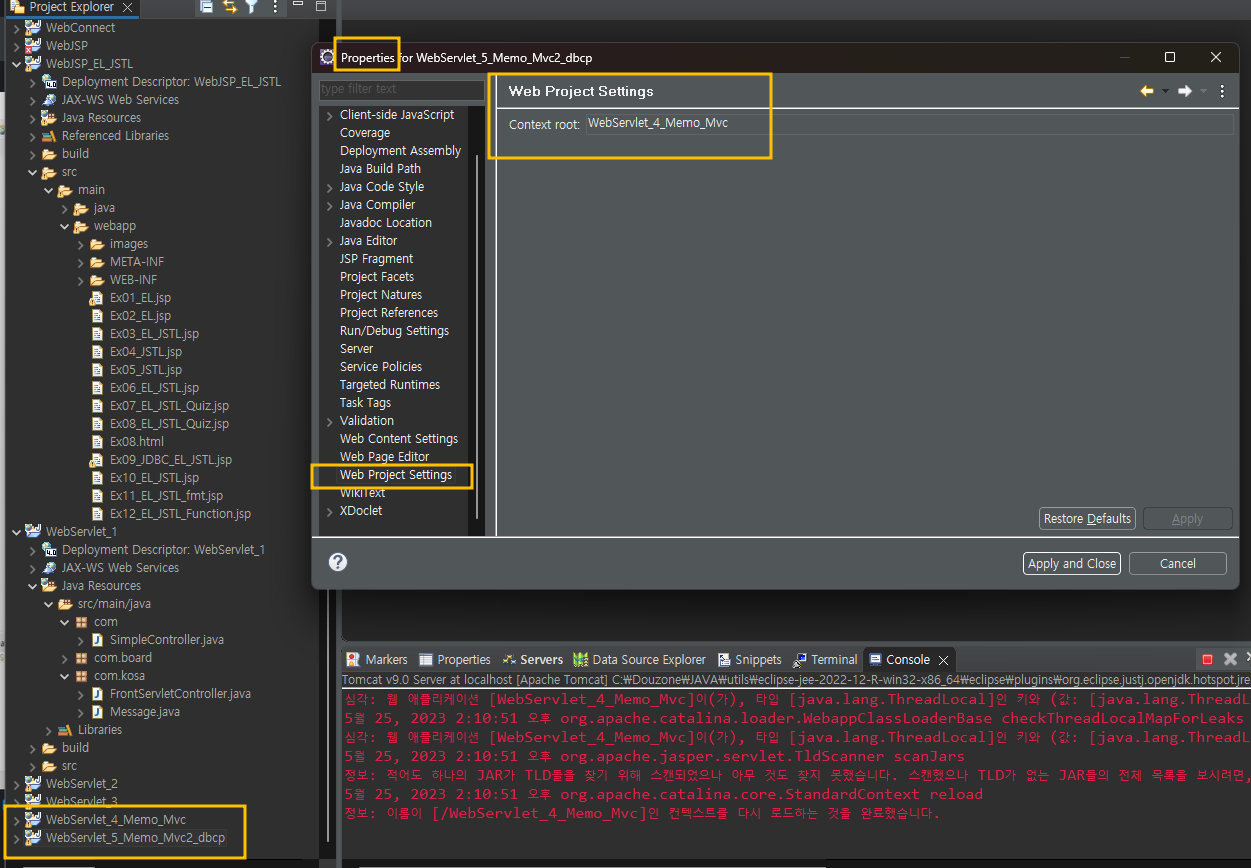The width and height of the screenshot is (1251, 868).
Task: Click the Restore Defaults button
Action: tap(1087, 519)
